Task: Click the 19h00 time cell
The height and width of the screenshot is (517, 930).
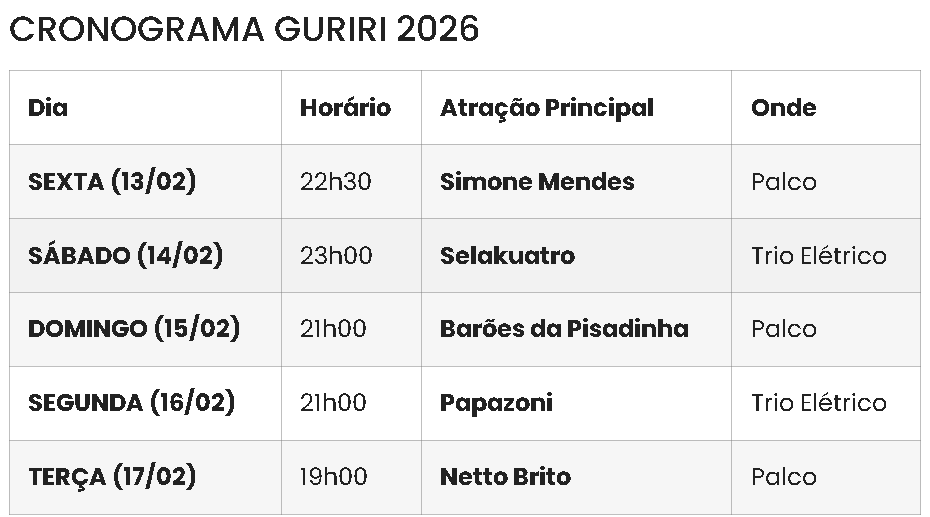Action: 333,477
